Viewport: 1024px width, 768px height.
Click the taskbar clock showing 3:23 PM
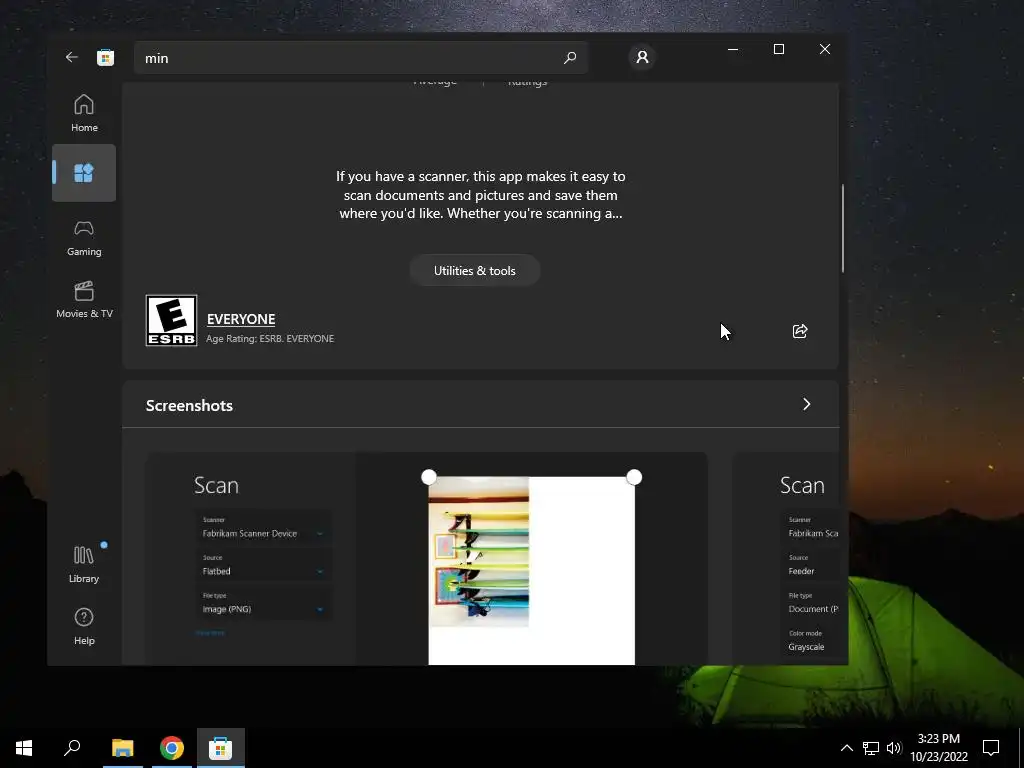tap(938, 748)
